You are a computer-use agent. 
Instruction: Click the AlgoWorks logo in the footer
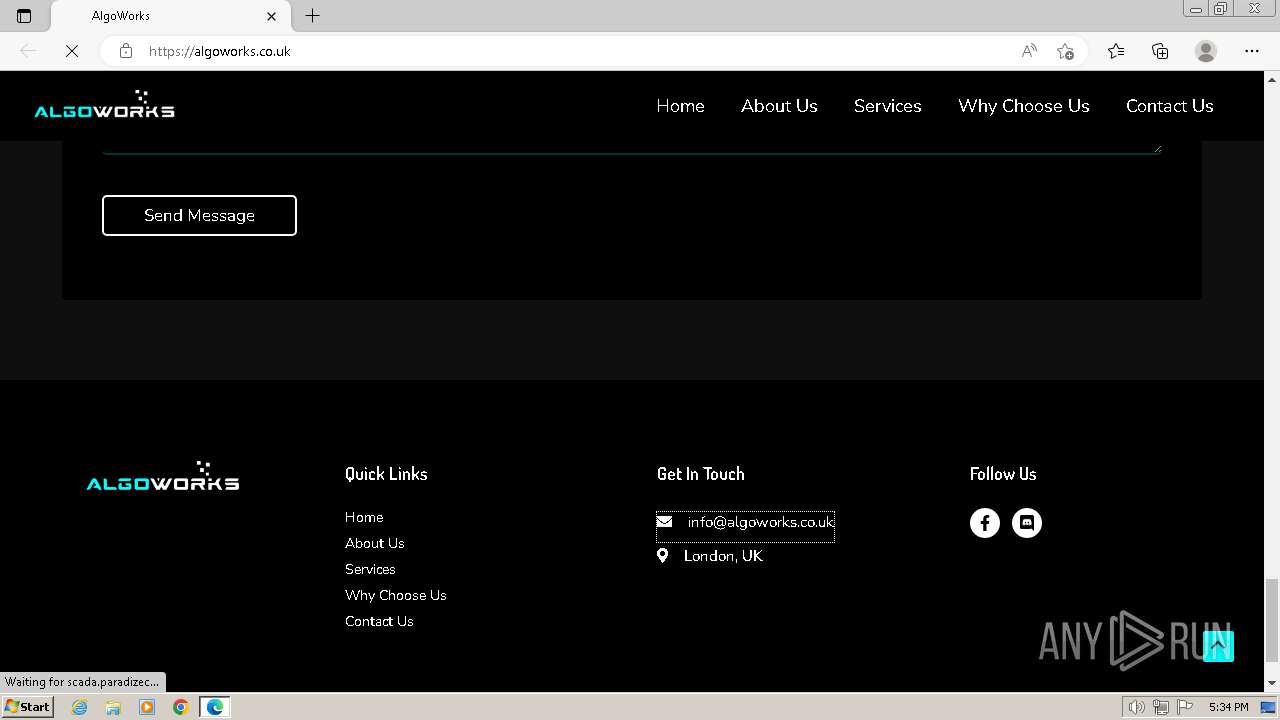(x=163, y=476)
